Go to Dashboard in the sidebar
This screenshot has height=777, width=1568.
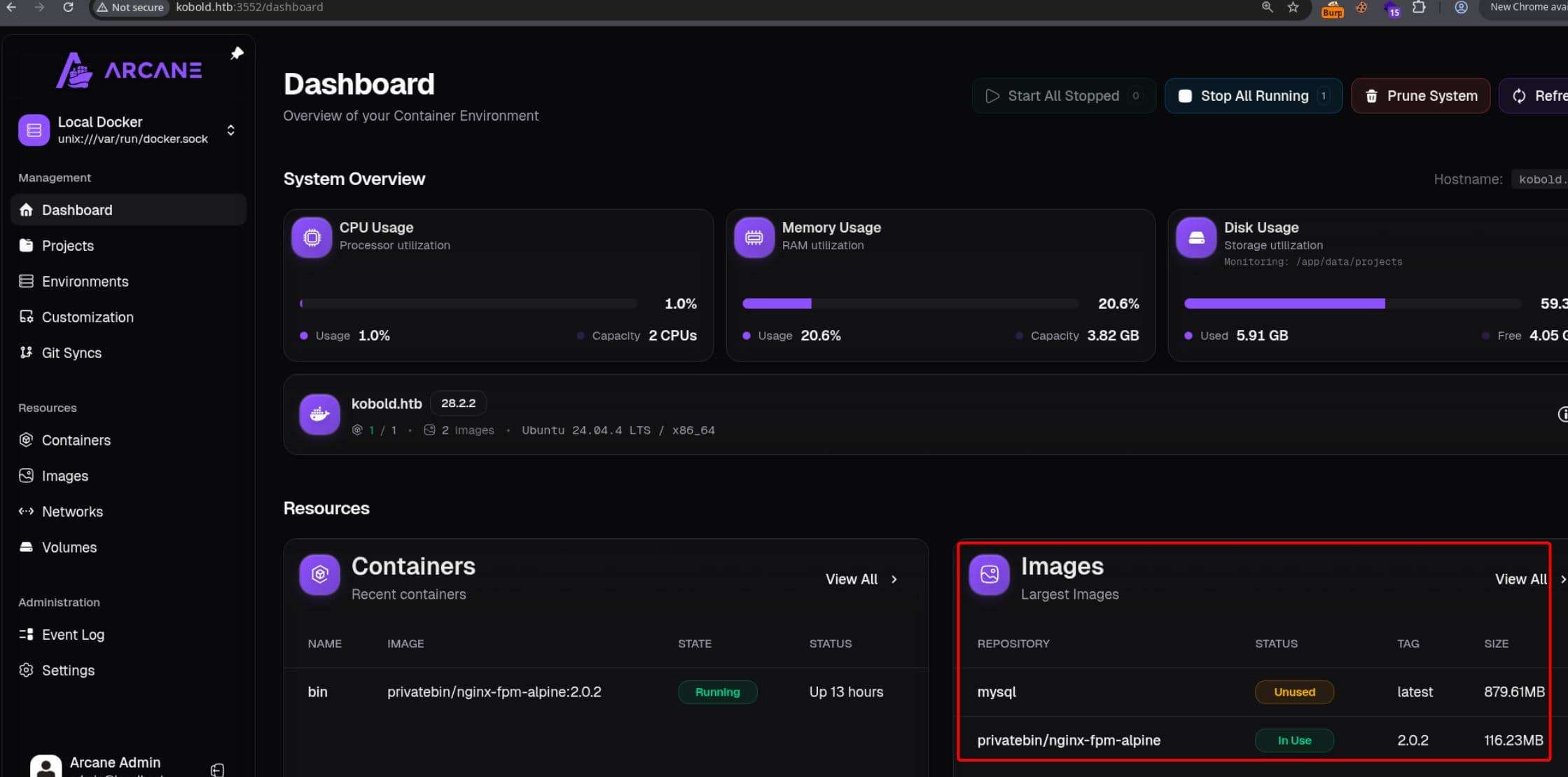tap(128, 209)
